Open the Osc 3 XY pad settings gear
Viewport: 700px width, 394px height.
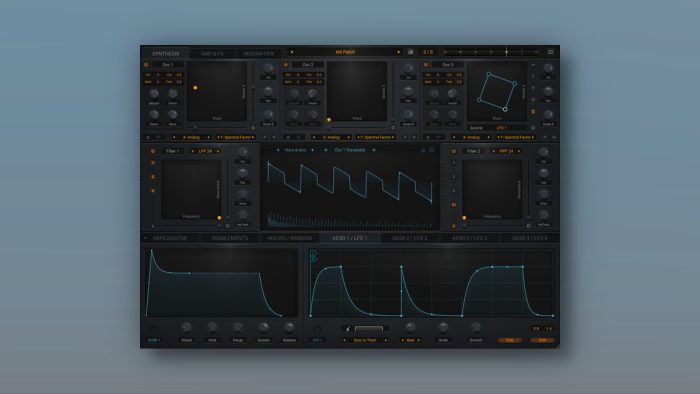click(533, 128)
